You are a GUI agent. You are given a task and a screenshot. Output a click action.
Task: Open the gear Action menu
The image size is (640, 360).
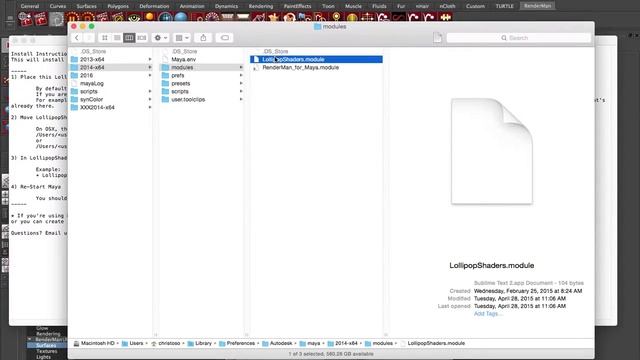[160, 38]
